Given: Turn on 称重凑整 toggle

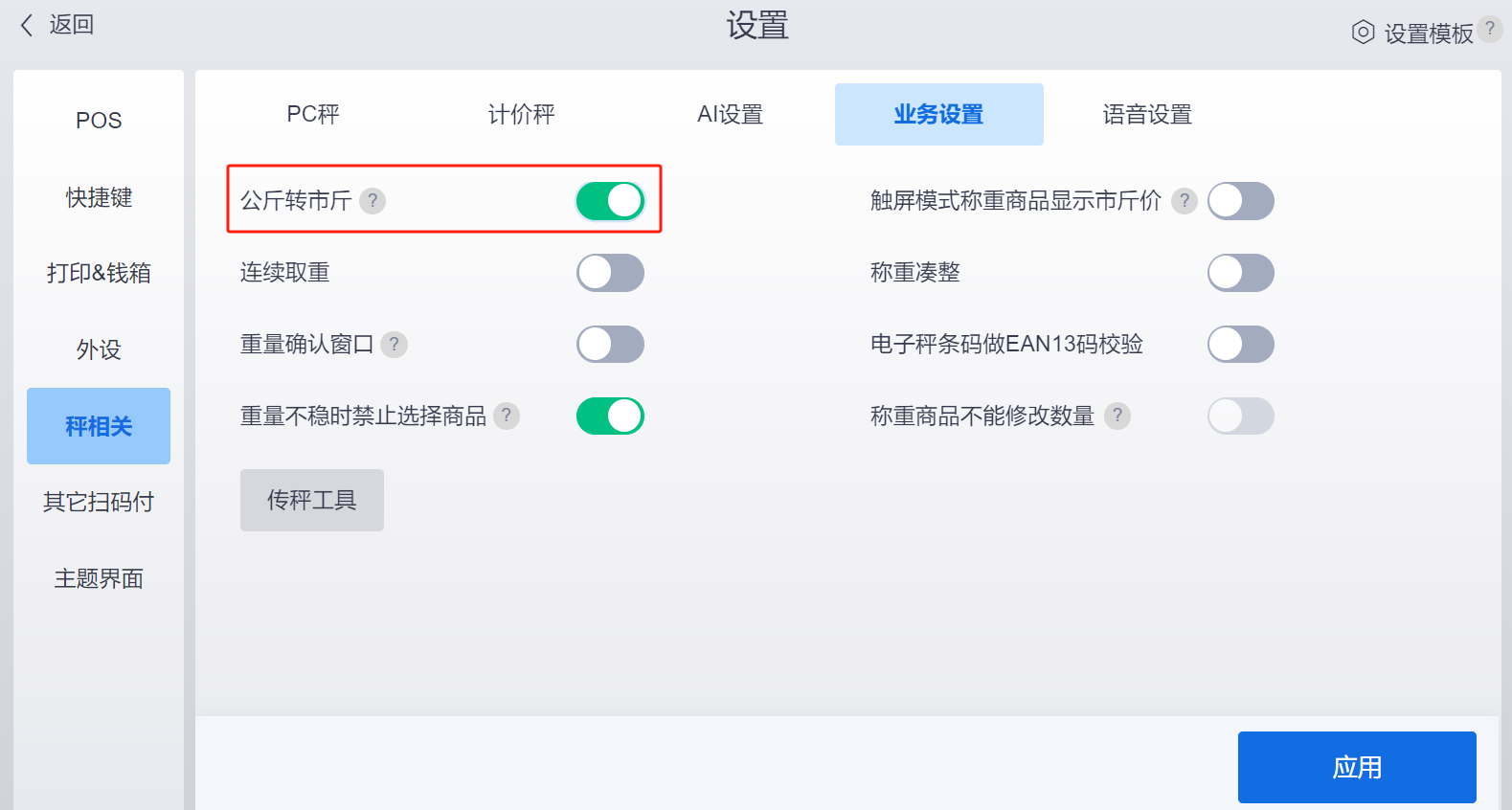Looking at the screenshot, I should tap(1240, 273).
